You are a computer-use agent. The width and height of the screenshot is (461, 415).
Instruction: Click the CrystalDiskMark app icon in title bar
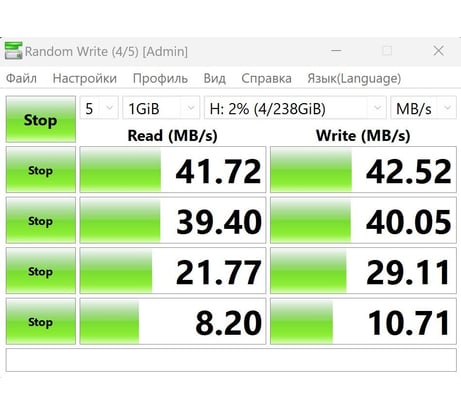click(x=13, y=51)
